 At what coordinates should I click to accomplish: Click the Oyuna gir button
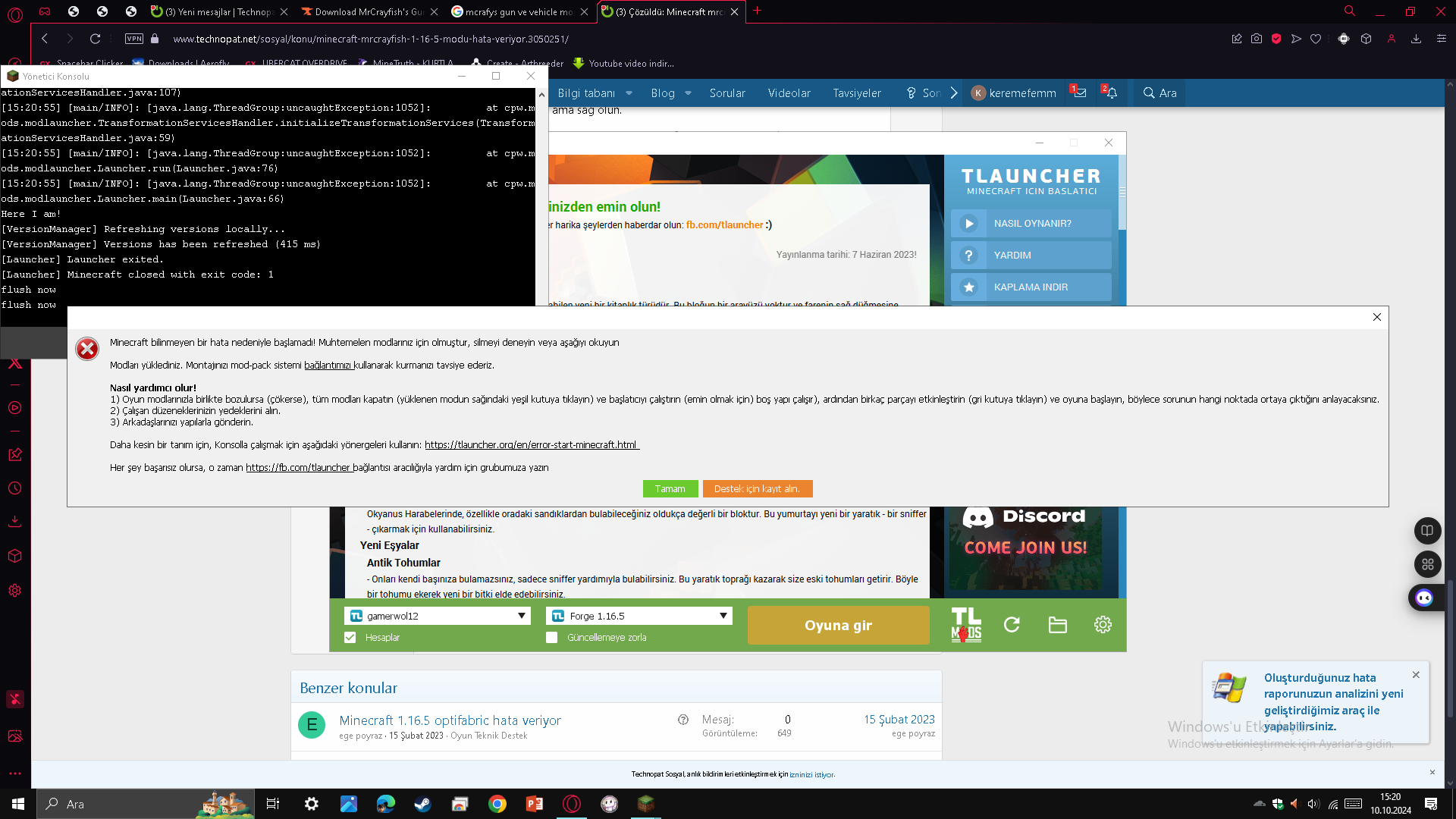[838, 626]
